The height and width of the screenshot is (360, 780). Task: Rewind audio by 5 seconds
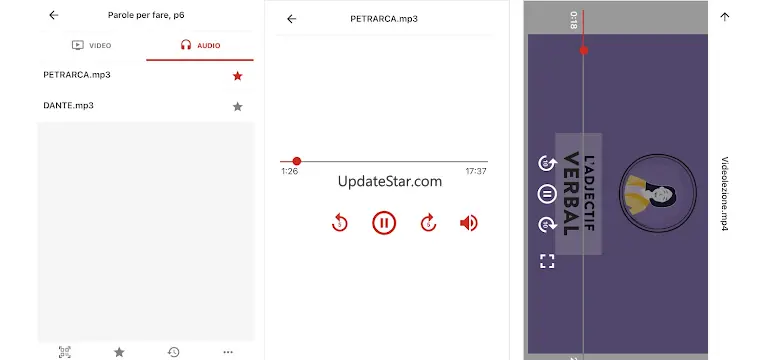340,223
